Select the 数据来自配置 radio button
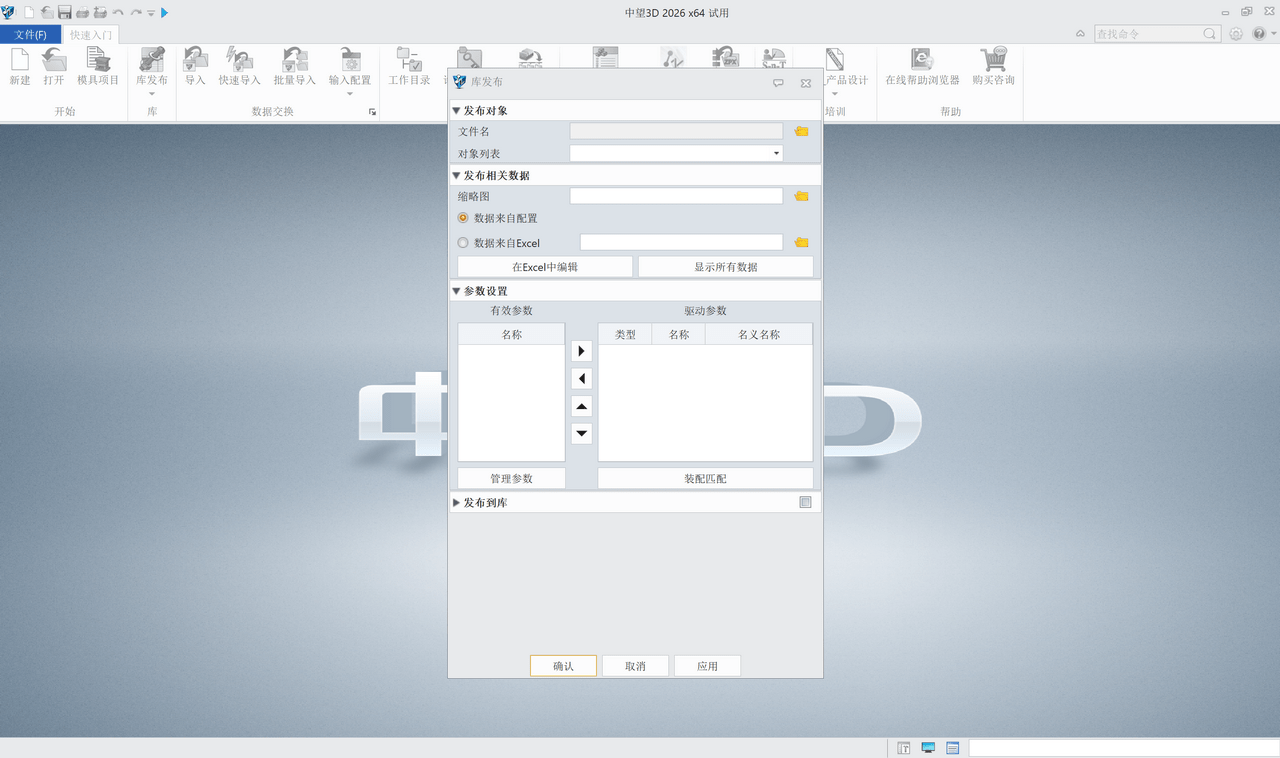The height and width of the screenshot is (758, 1280). [462, 218]
